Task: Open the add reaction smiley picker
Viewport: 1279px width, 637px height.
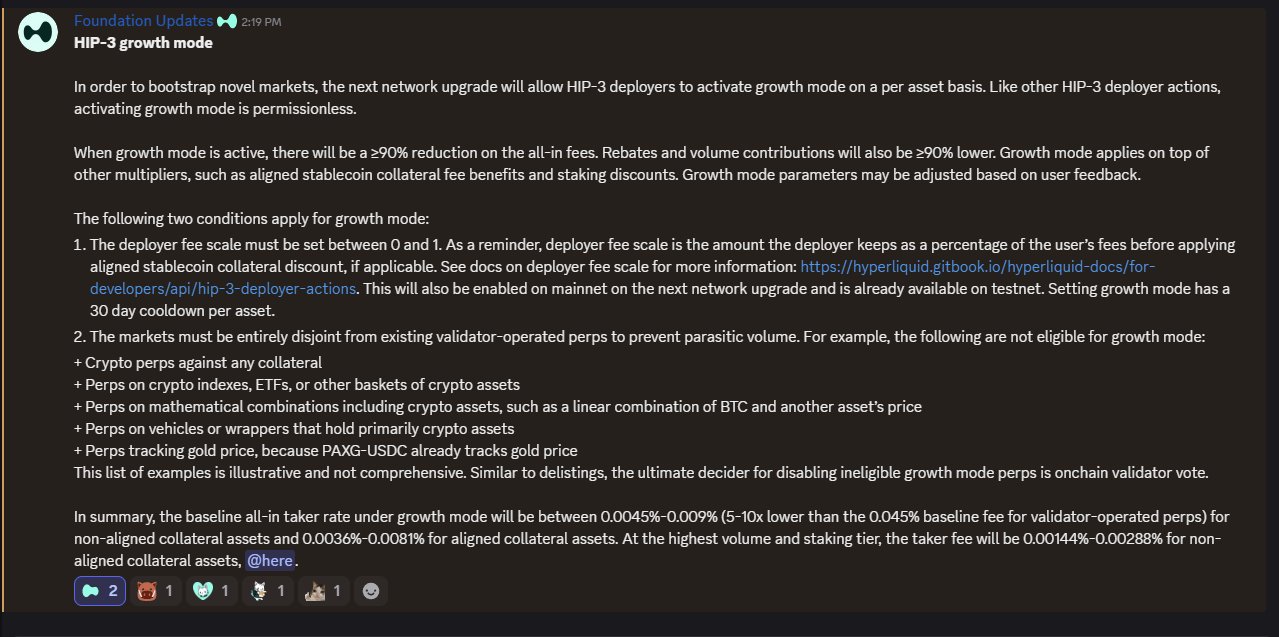Action: (x=371, y=590)
